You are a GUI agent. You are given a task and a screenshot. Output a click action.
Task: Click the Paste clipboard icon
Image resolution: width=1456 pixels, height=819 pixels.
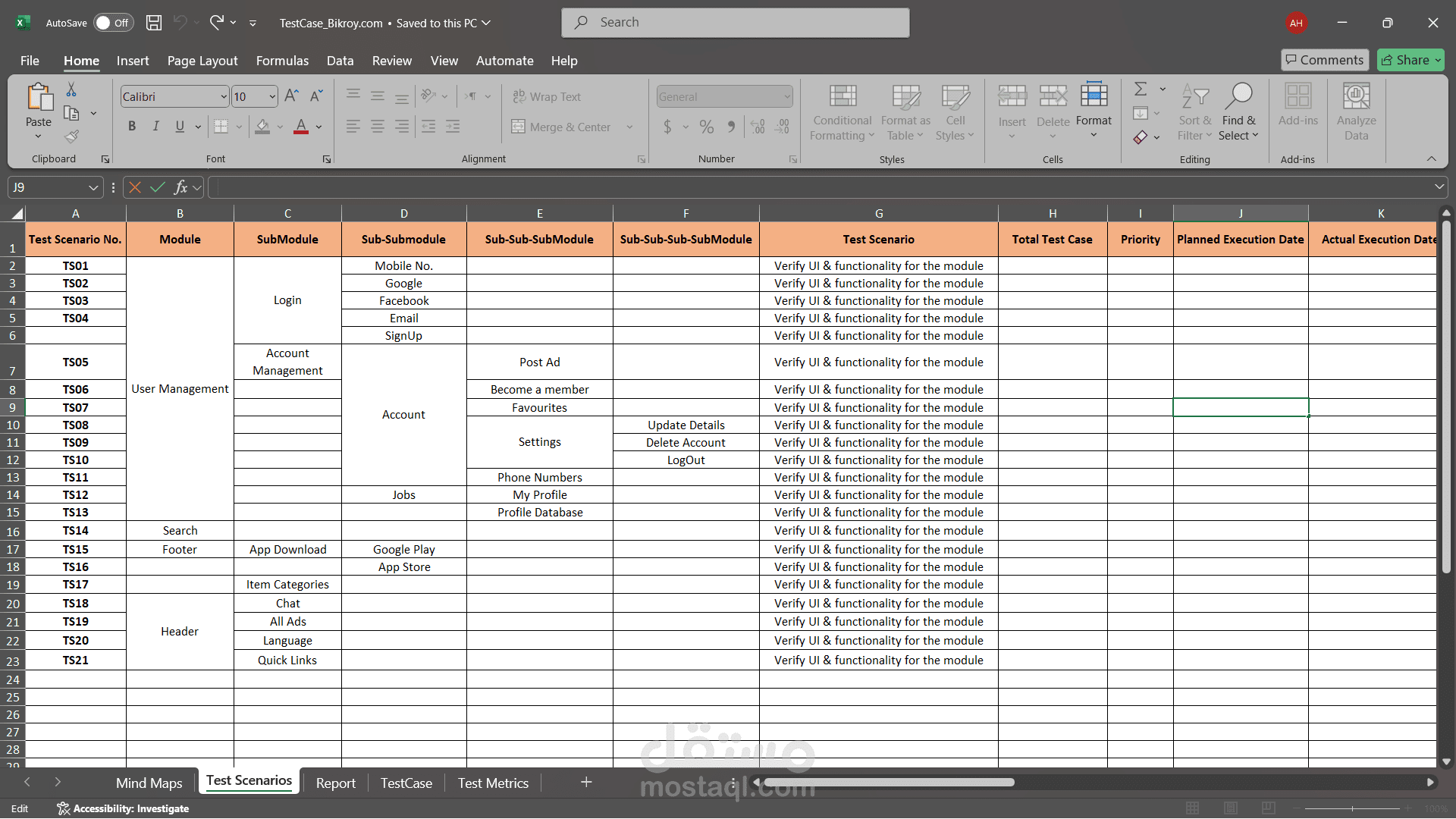coord(39,99)
